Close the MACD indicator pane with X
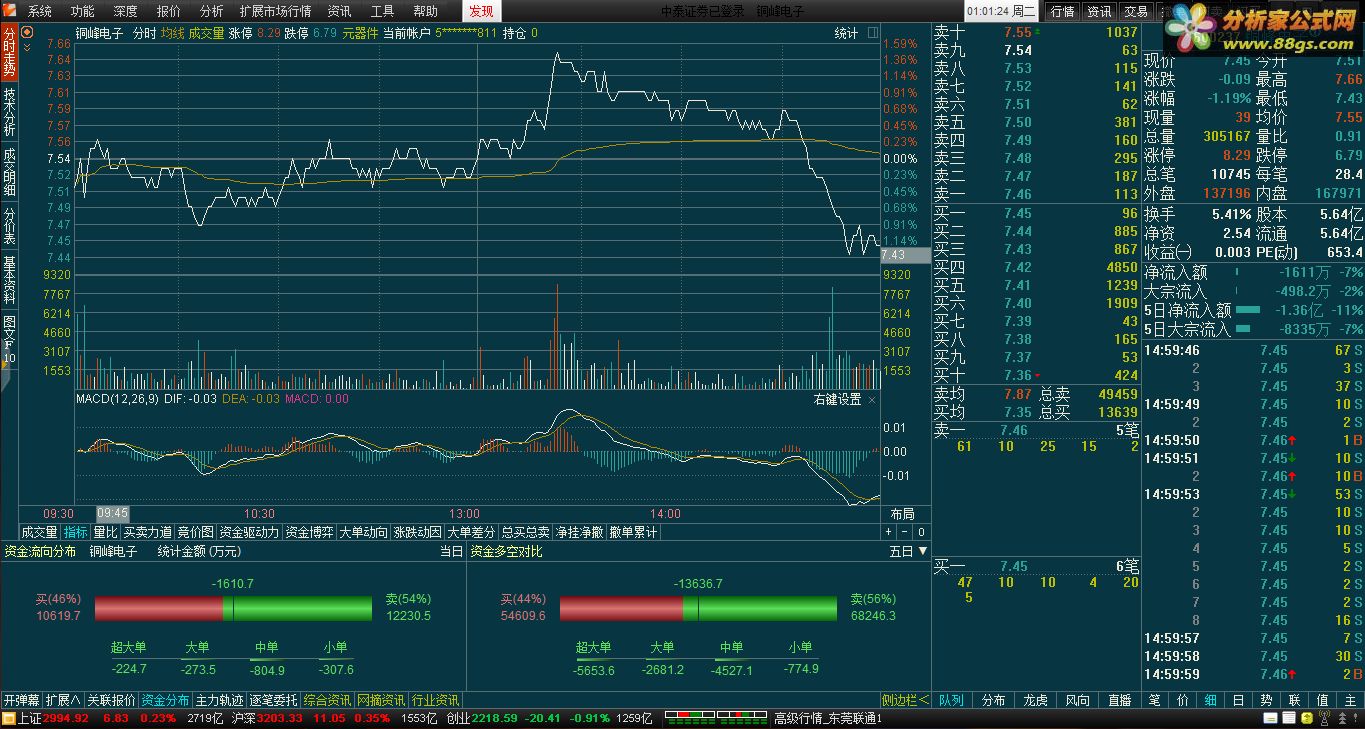 tap(871, 399)
